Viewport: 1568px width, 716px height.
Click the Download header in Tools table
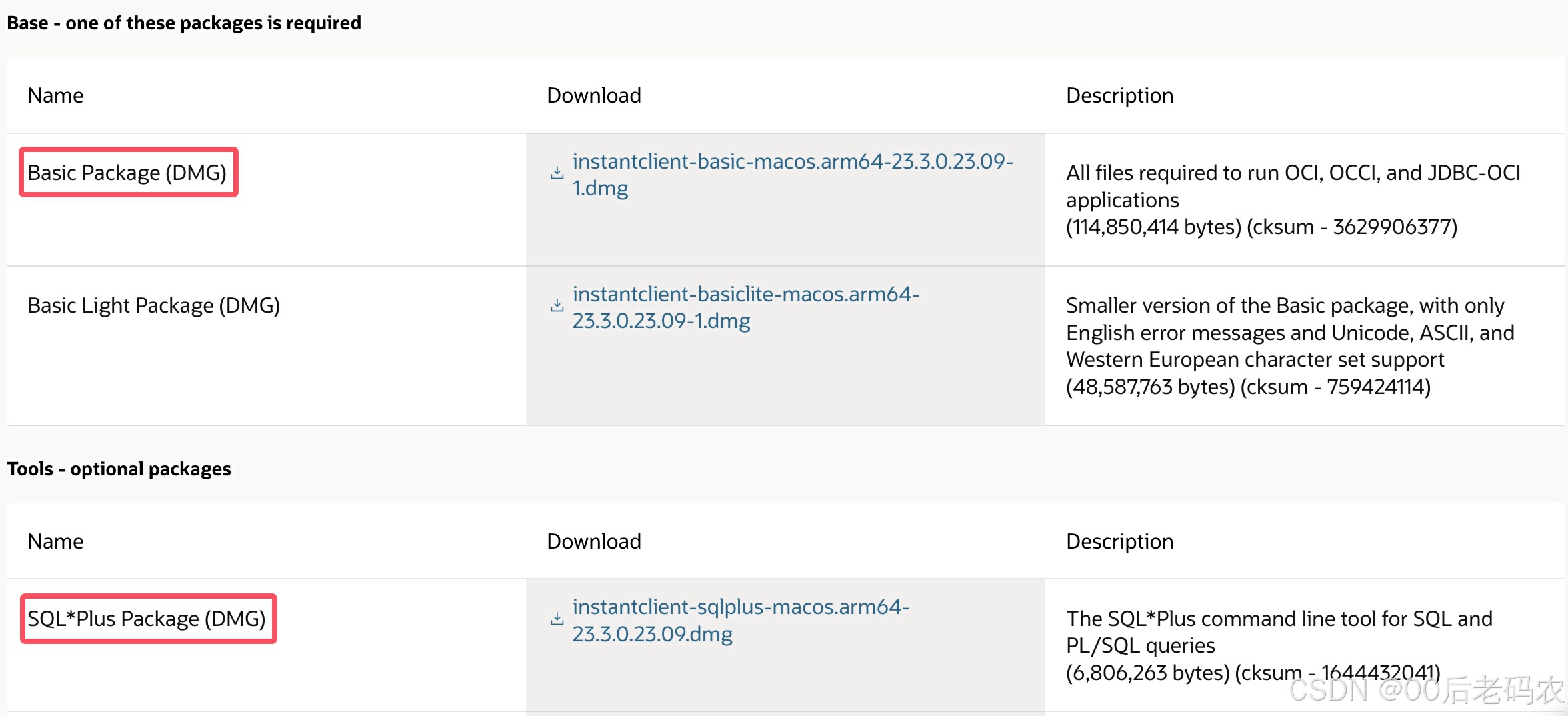coord(593,541)
